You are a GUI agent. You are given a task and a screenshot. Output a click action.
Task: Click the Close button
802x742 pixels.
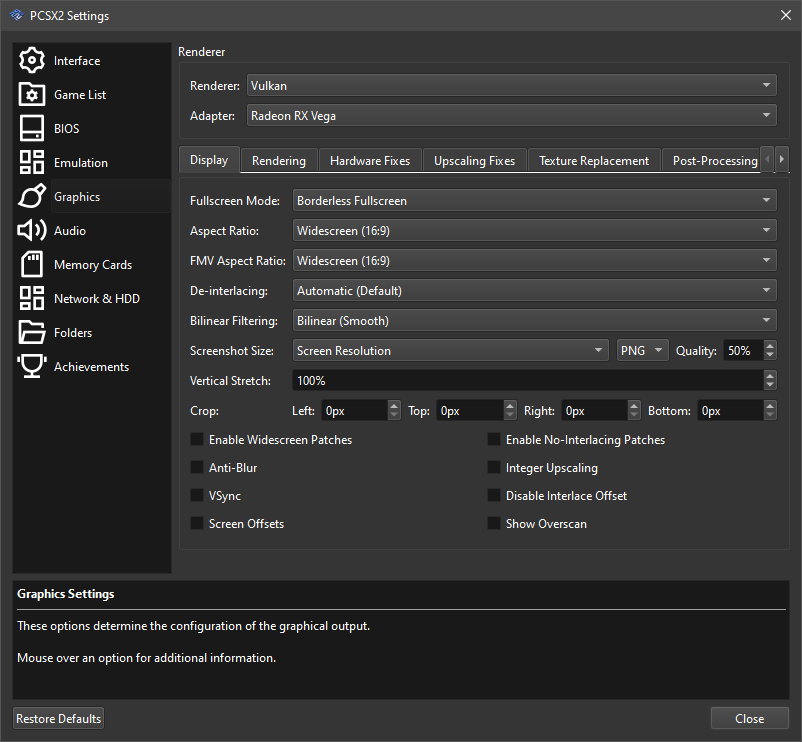point(749,718)
